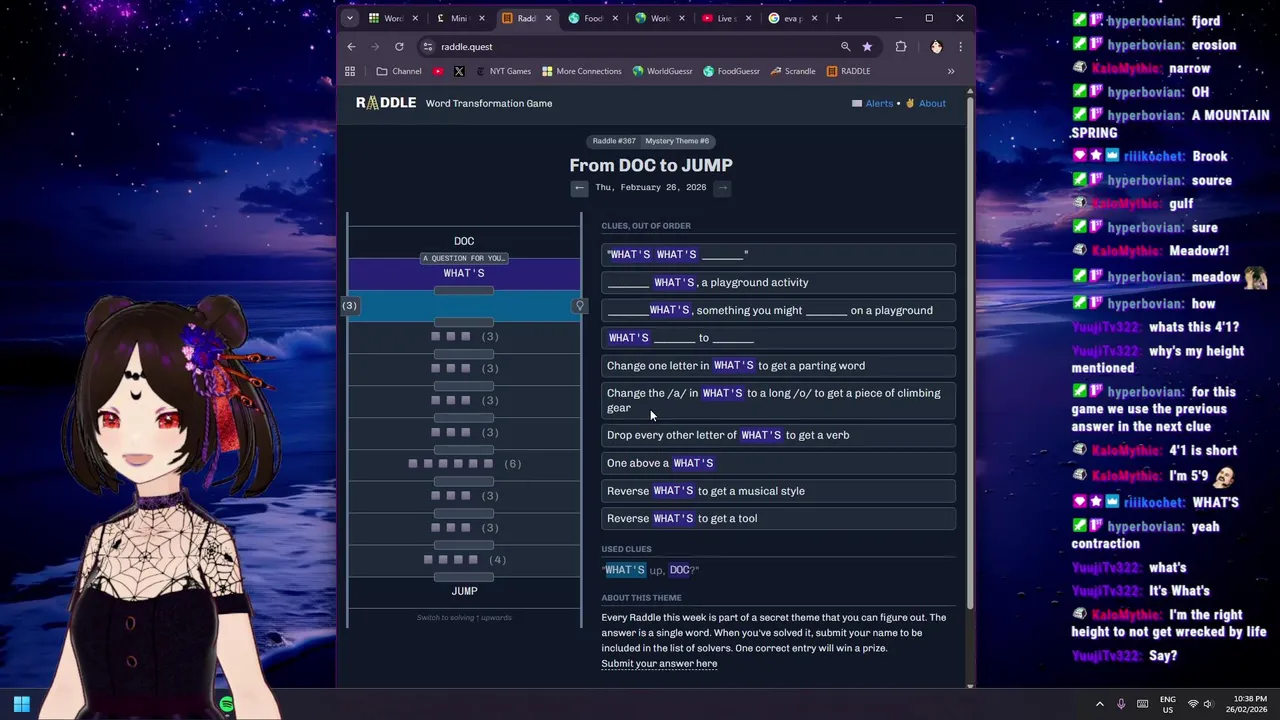Click the hint bulb icon on active row
Image resolution: width=1280 pixels, height=720 pixels.
coord(579,306)
